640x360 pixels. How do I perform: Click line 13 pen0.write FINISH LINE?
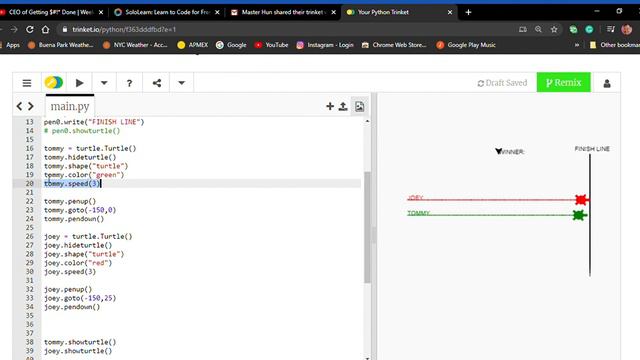pyautogui.click(x=94, y=122)
